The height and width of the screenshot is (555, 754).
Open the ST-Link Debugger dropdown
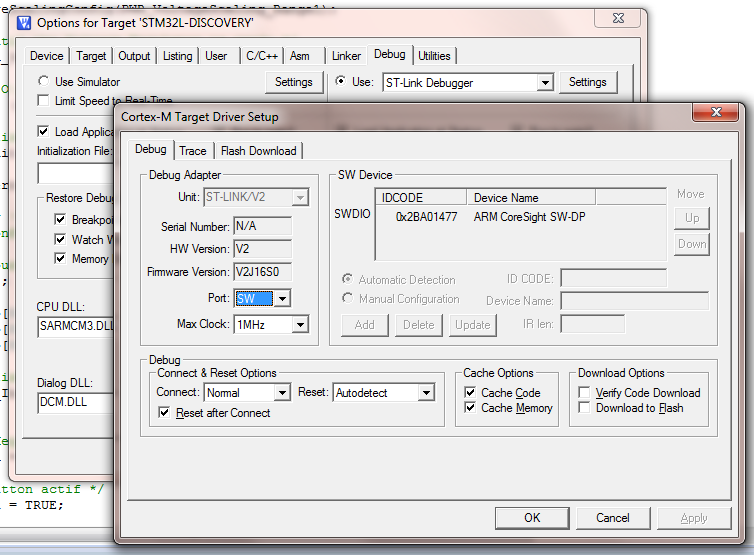pos(545,83)
